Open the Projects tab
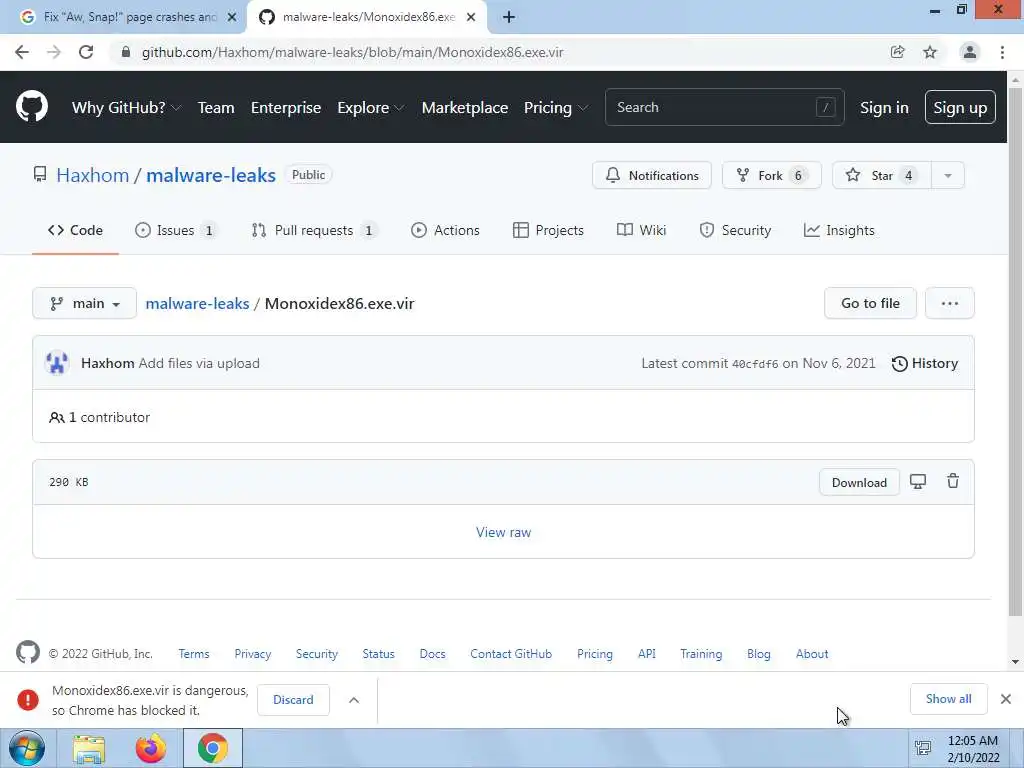Image resolution: width=1024 pixels, height=768 pixels. coord(548,230)
